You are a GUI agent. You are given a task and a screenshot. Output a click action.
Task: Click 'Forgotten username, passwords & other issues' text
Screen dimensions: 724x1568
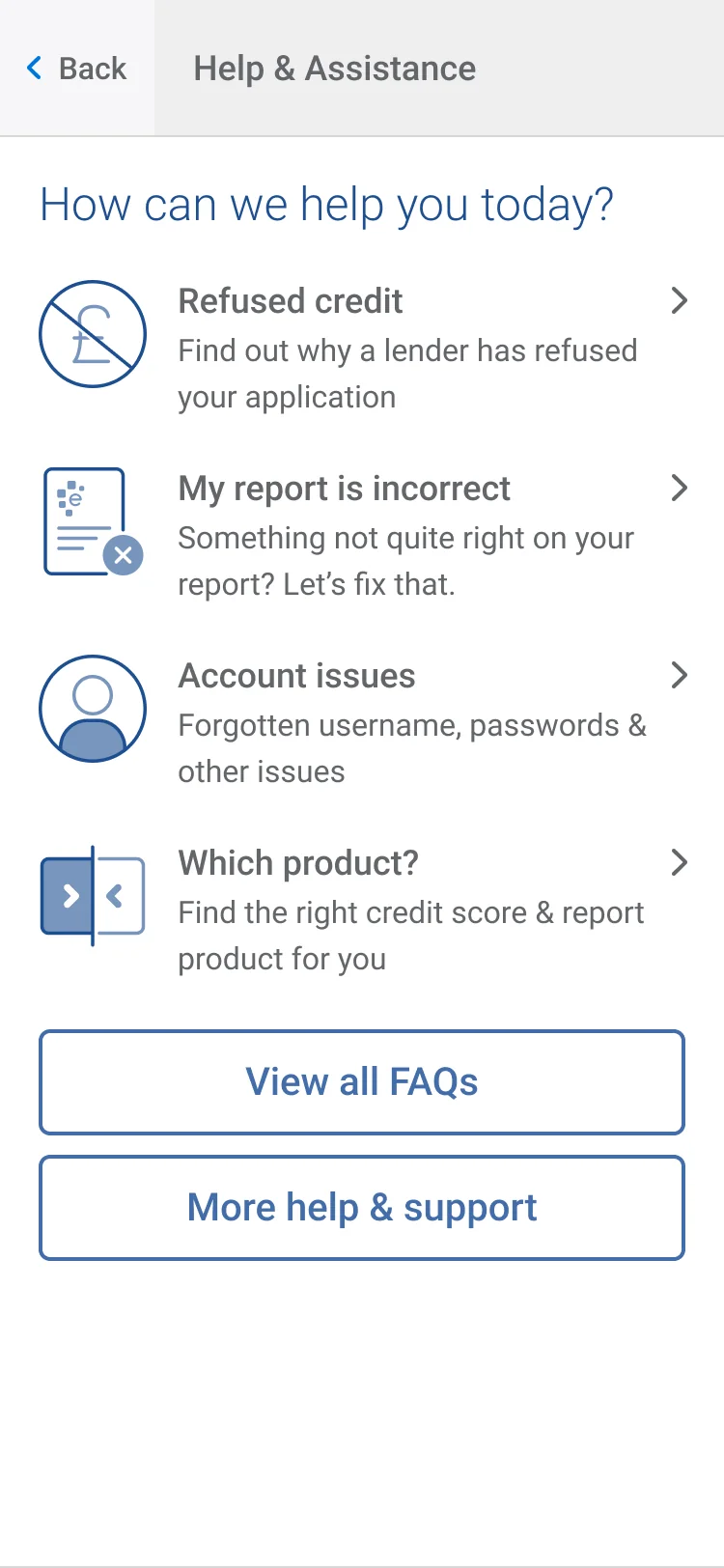tap(411, 748)
